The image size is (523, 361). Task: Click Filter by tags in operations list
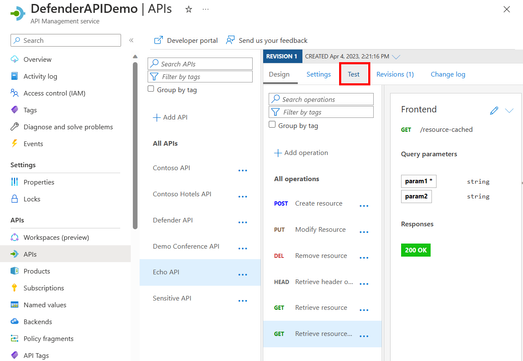coord(321,112)
